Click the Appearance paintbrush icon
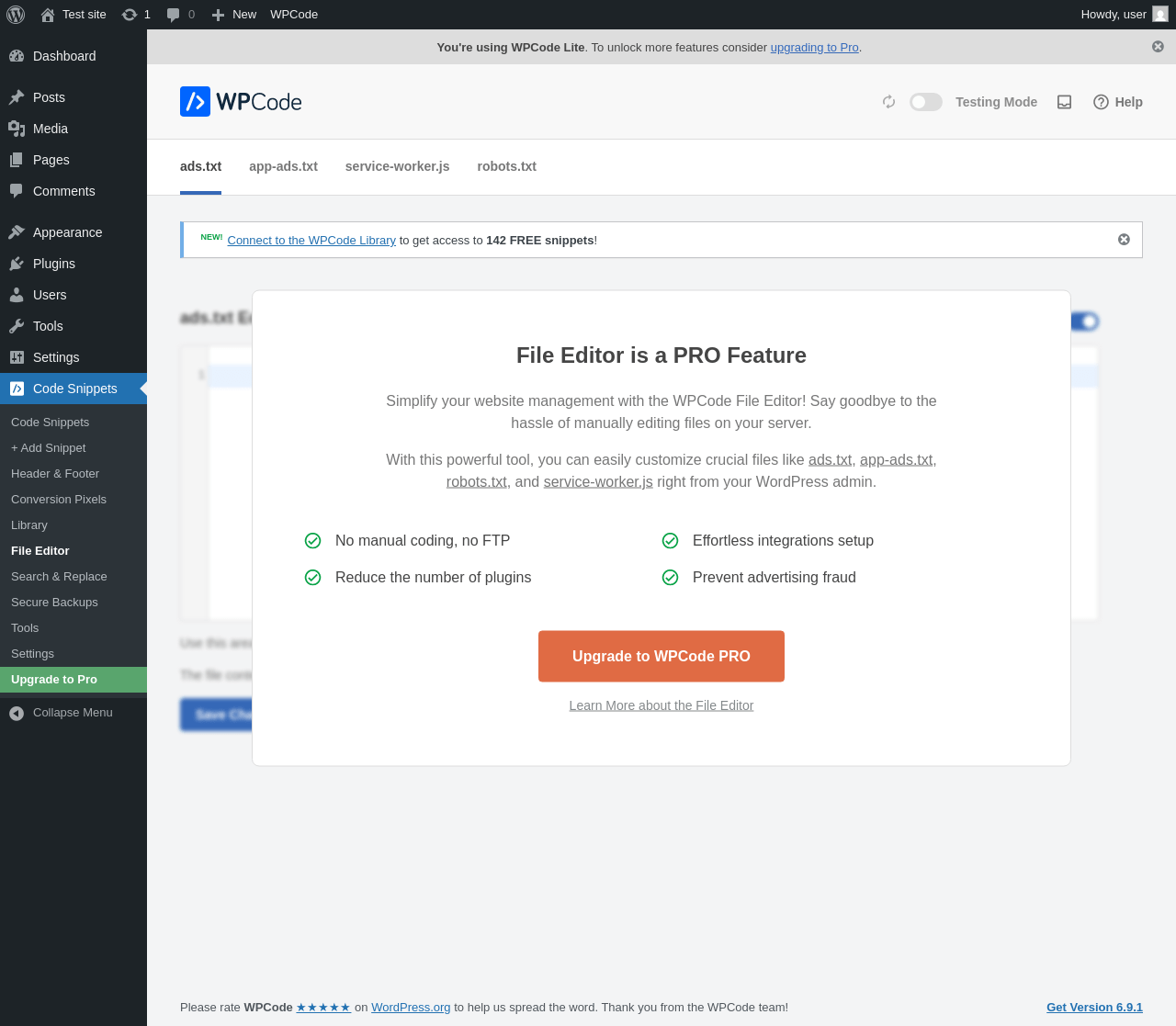1176x1026 pixels. 17,232
